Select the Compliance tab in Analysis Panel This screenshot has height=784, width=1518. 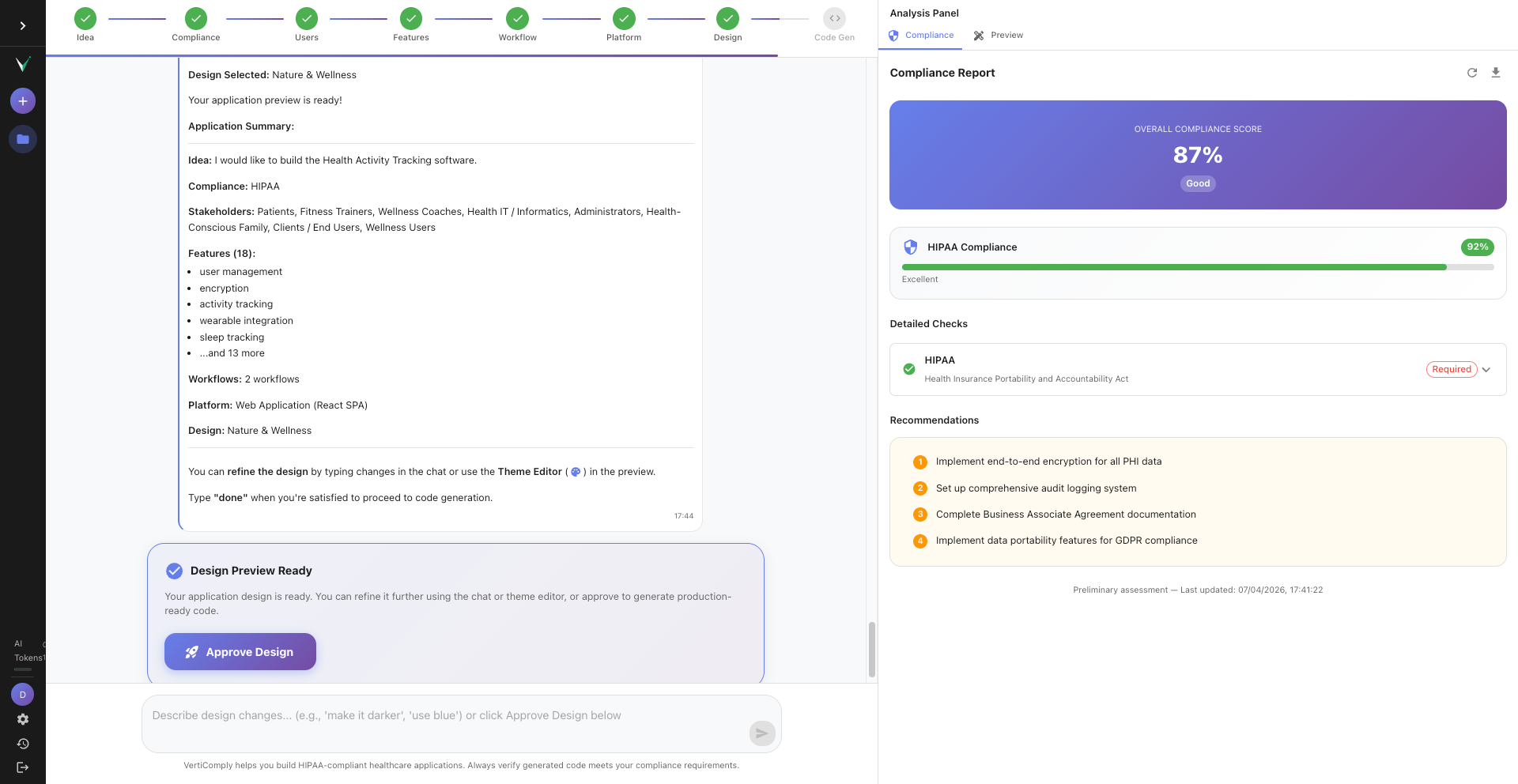point(920,35)
